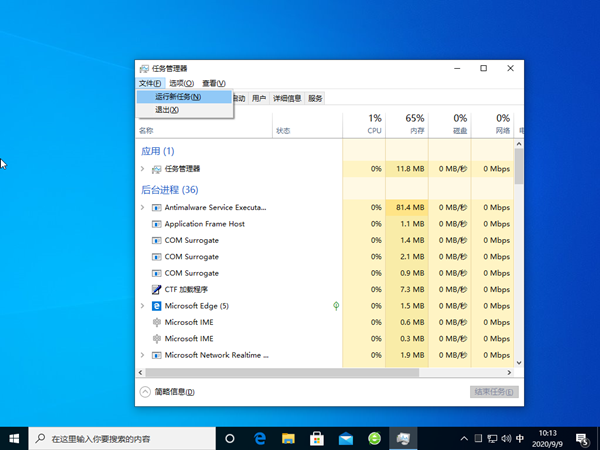The width and height of the screenshot is (600, 450).
Task: Open Microsoft Edge from the taskbar
Action: point(258,438)
